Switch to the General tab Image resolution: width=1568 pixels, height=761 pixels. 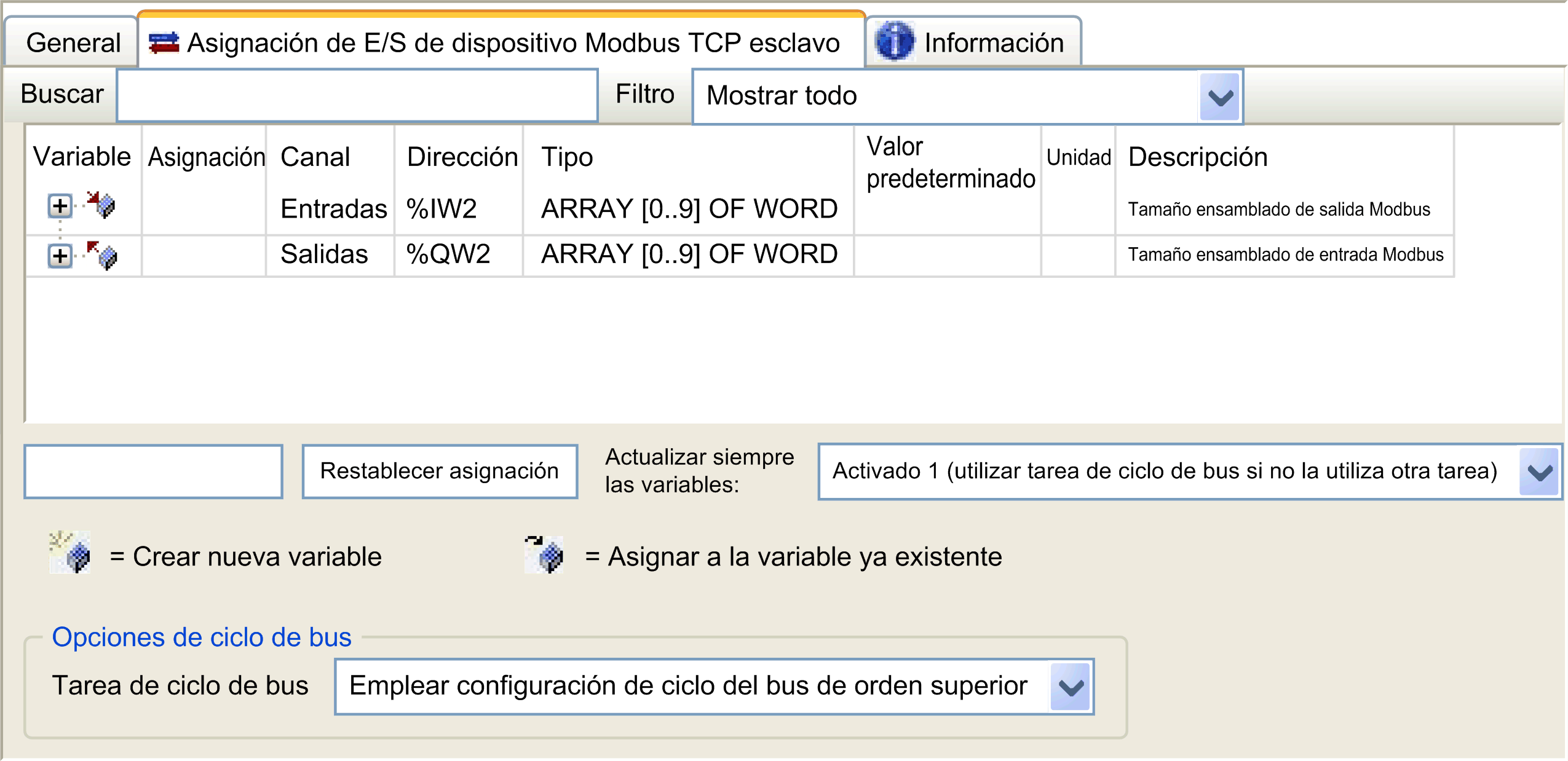[73, 43]
